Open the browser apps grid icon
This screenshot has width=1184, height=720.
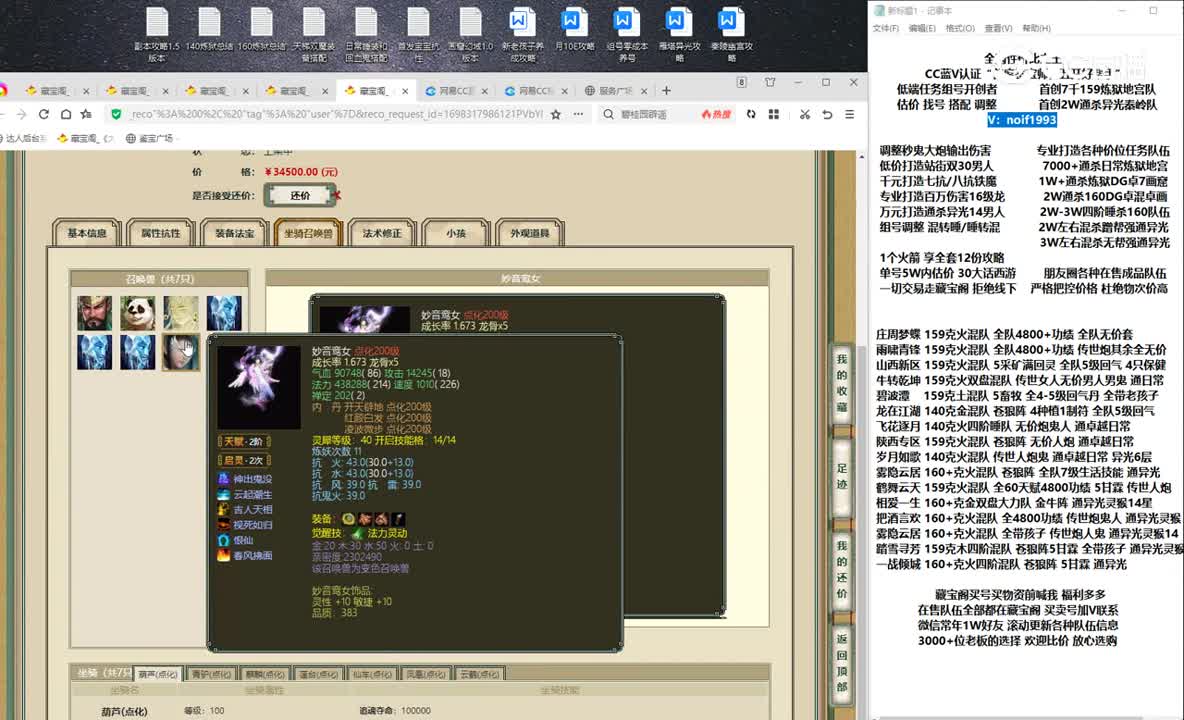pyautogui.click(x=773, y=114)
